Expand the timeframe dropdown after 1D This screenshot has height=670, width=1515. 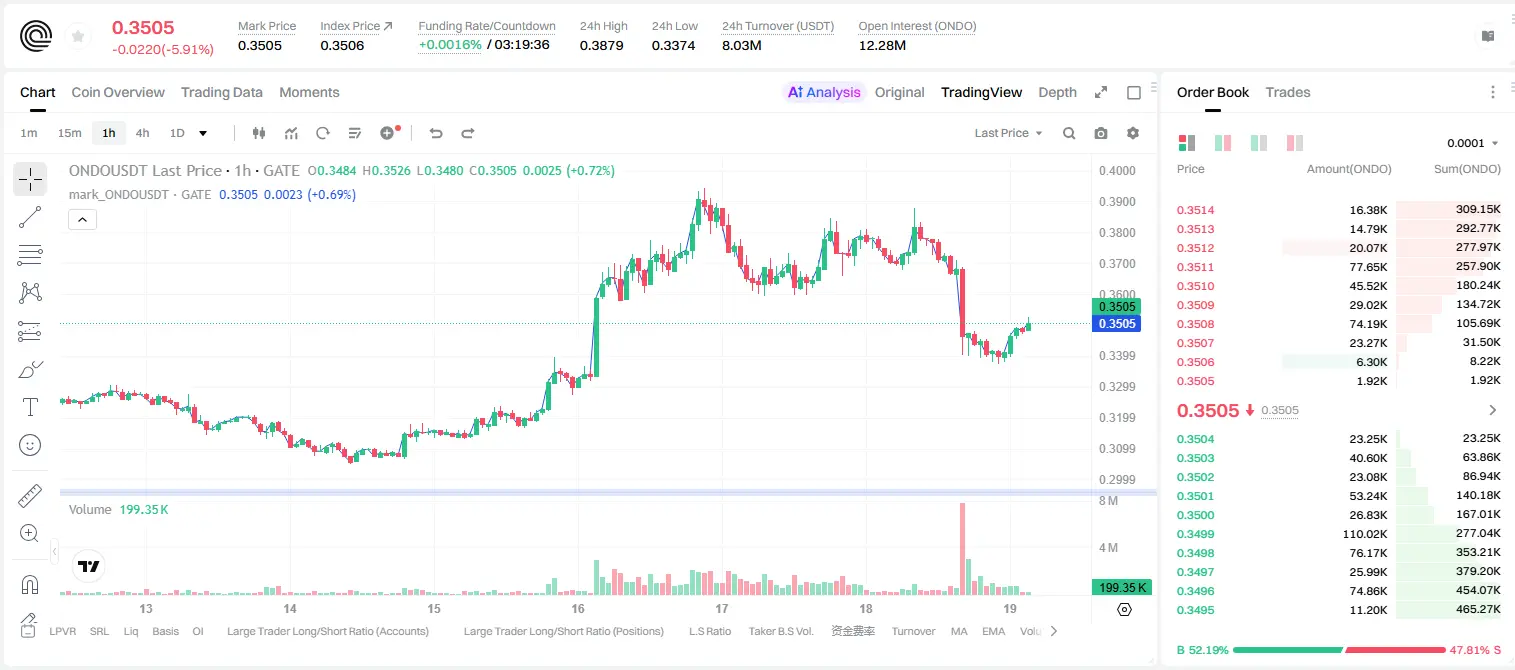[x=203, y=133]
